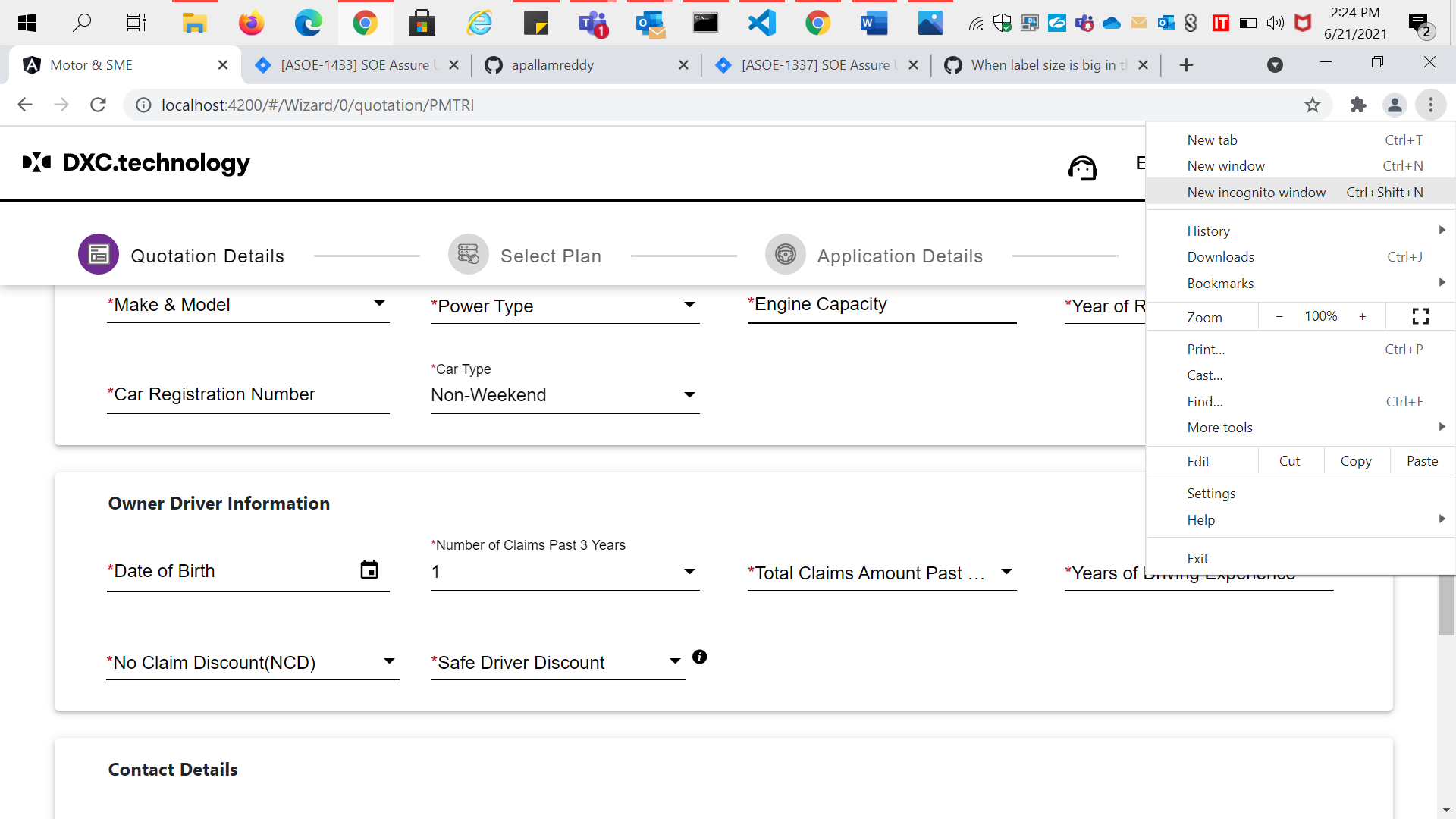Click the Quotation Details step icon
1456x819 pixels.
(x=98, y=254)
